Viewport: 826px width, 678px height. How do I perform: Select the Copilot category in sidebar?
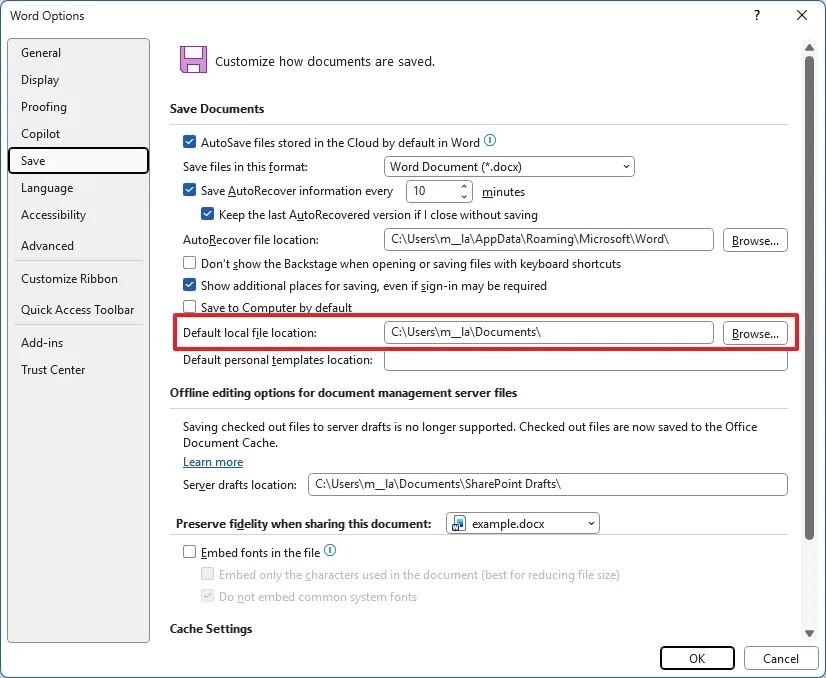pos(40,133)
